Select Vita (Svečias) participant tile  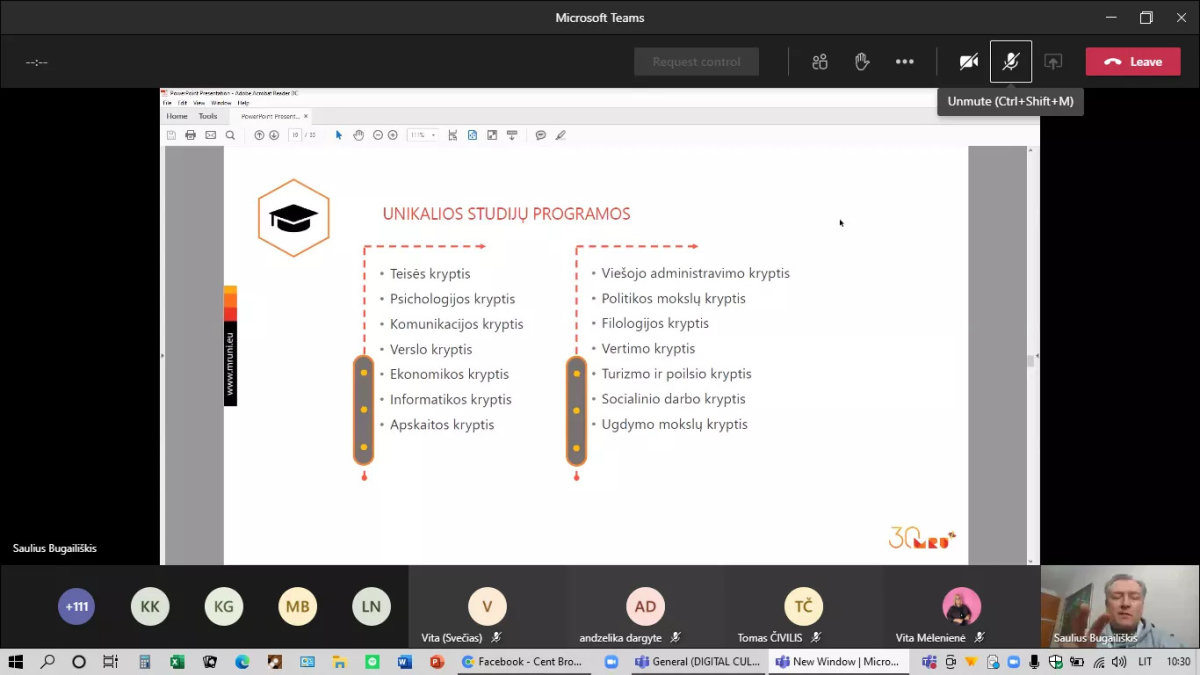(487, 607)
